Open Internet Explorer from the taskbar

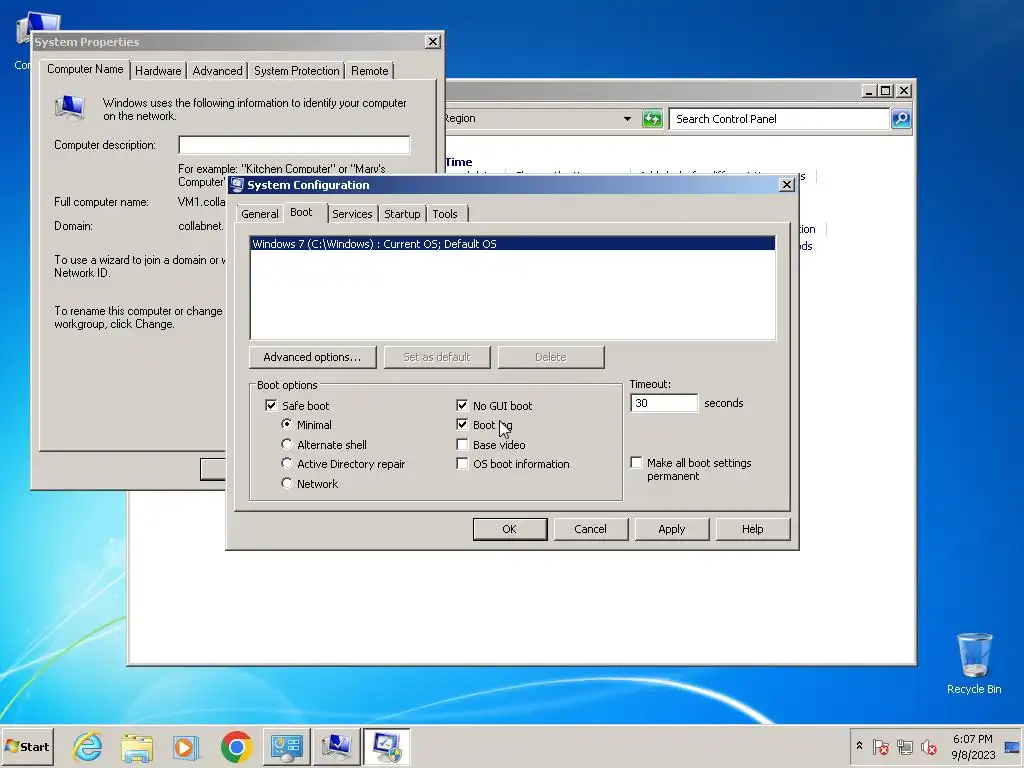tap(88, 746)
